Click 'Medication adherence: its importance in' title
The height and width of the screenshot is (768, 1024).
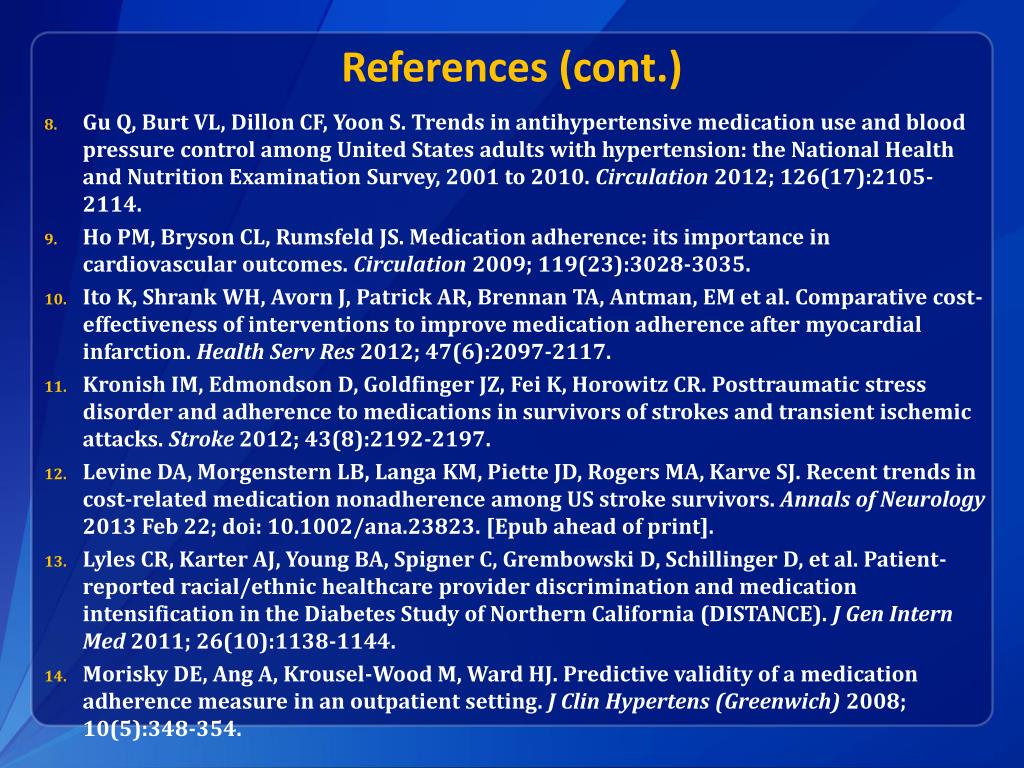coord(619,237)
